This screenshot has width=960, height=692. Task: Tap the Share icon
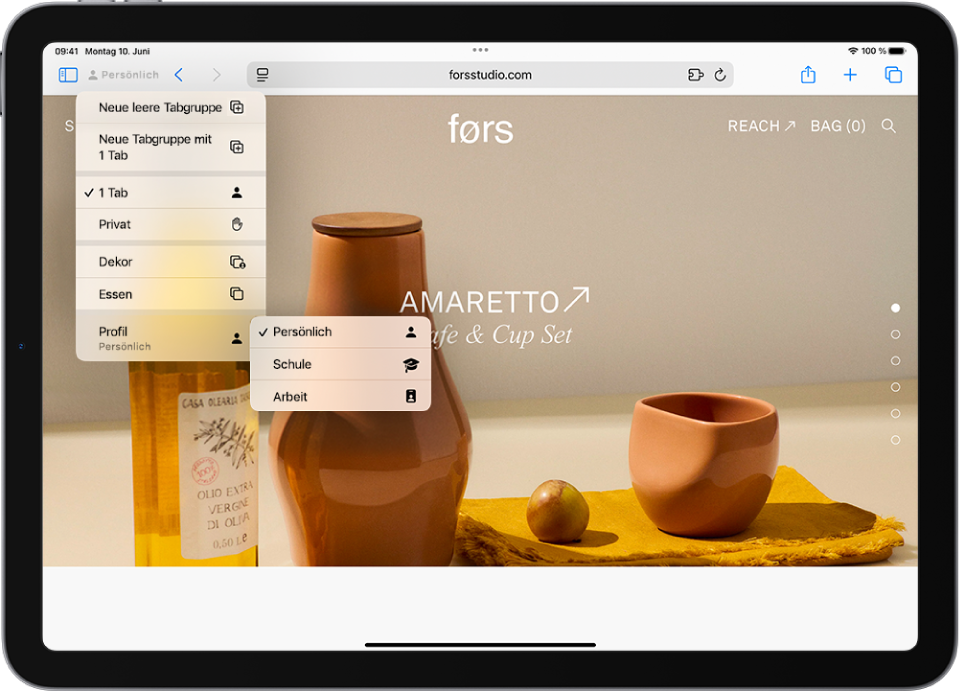coord(808,74)
